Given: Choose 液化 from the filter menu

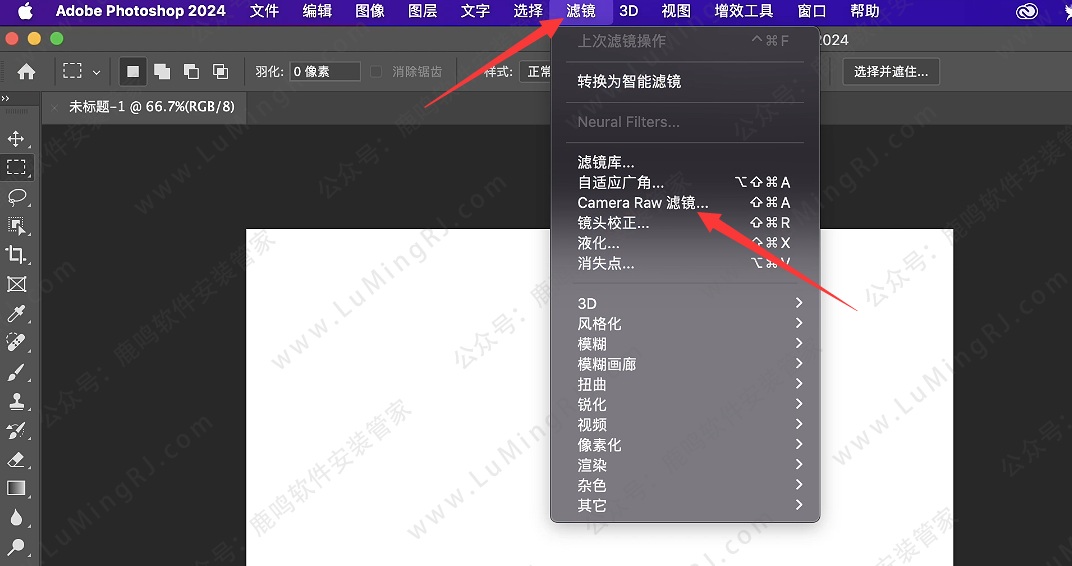Looking at the screenshot, I should [x=685, y=243].
